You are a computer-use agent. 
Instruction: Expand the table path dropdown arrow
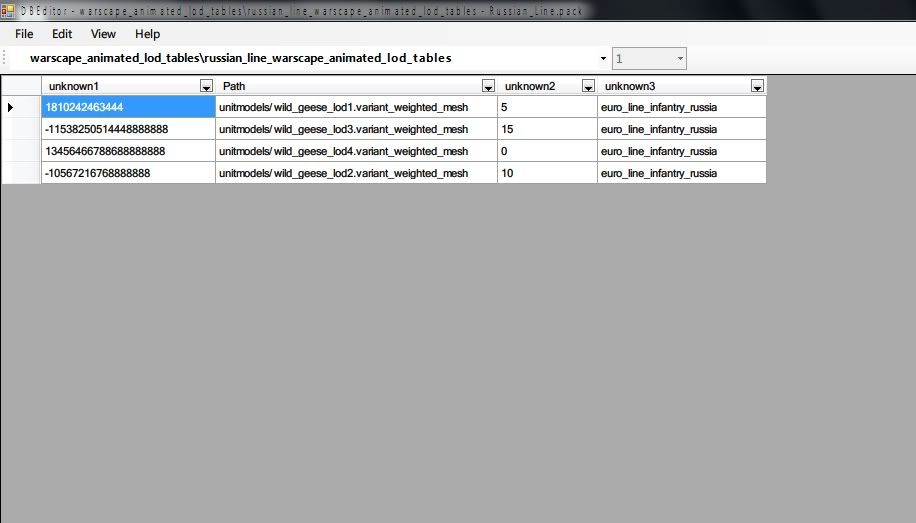tap(603, 59)
